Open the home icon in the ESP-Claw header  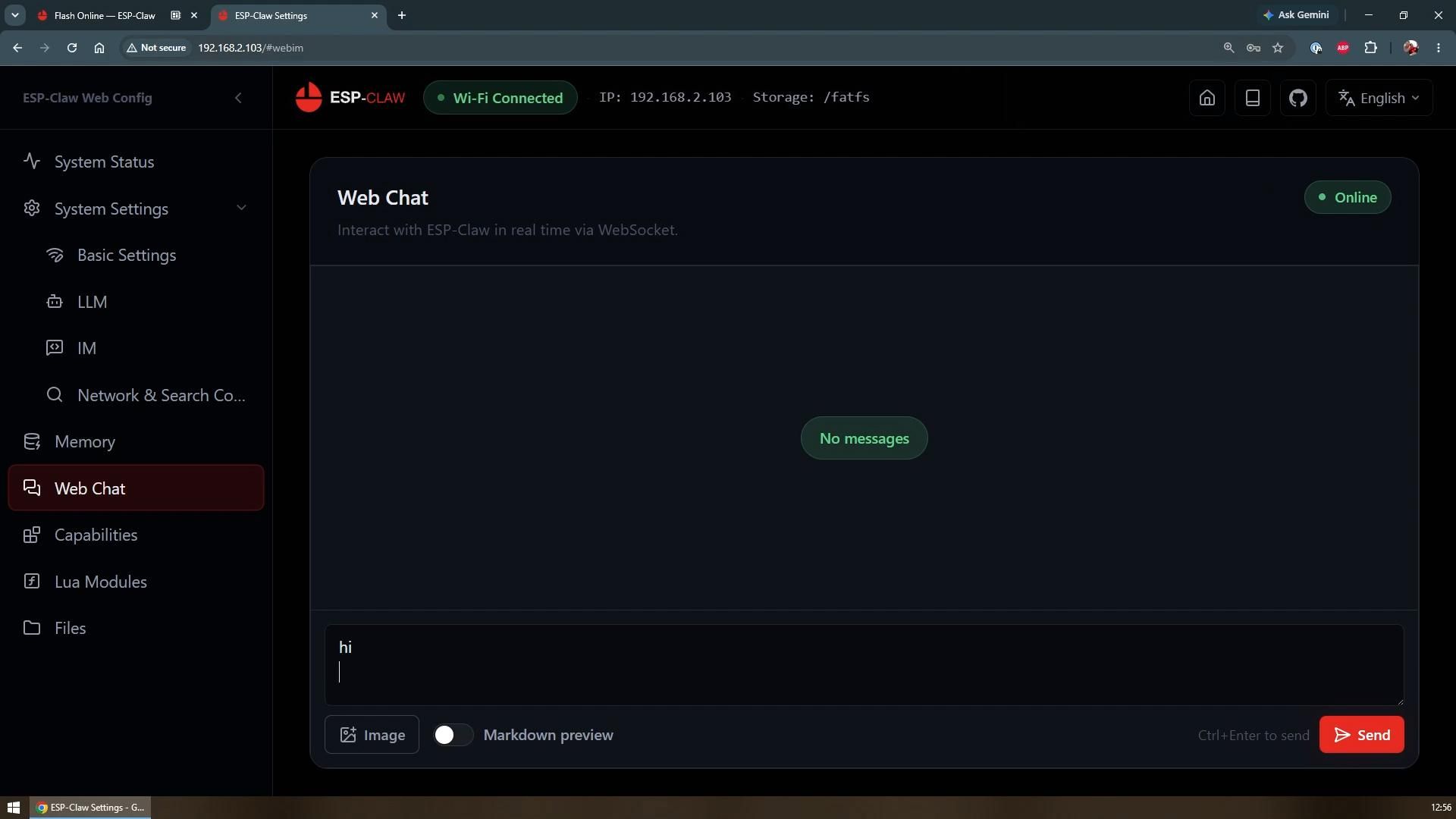click(1207, 98)
